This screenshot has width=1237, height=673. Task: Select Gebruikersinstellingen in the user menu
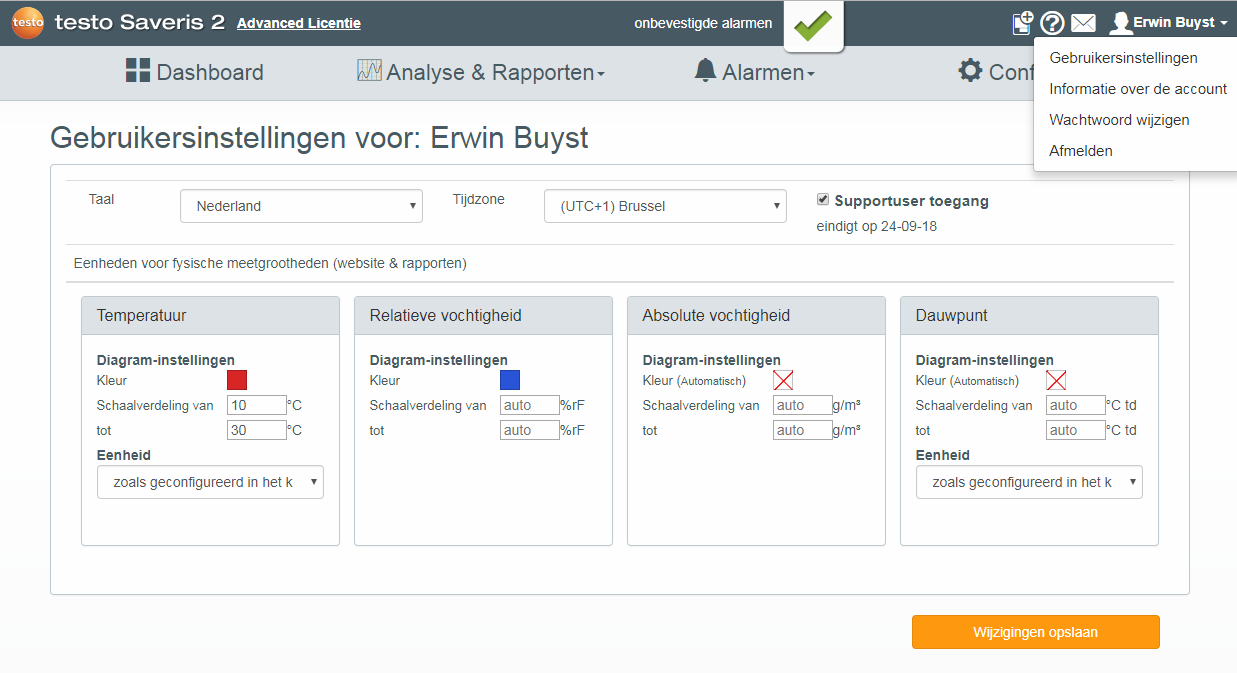pyautogui.click(x=1123, y=58)
